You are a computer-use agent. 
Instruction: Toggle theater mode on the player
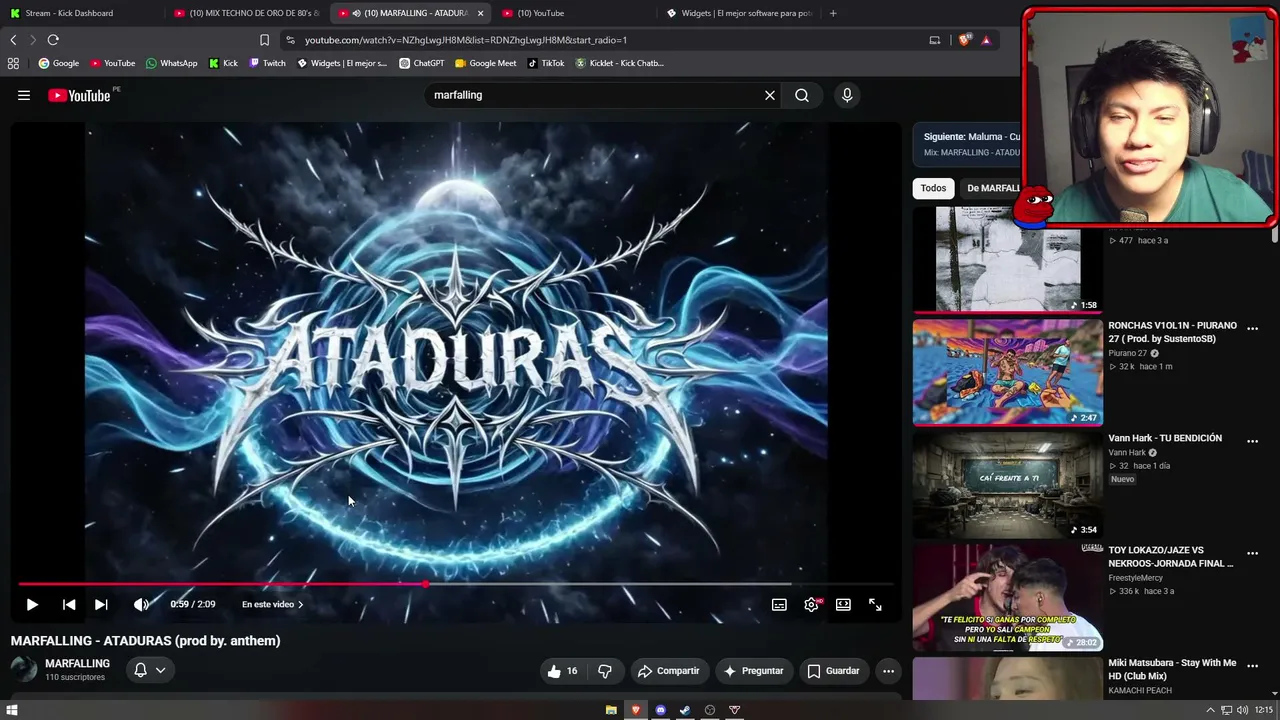tap(843, 604)
